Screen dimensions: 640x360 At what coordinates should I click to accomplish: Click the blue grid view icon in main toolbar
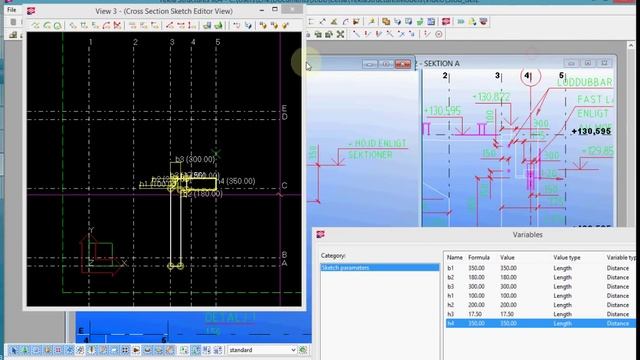tap(431, 22)
